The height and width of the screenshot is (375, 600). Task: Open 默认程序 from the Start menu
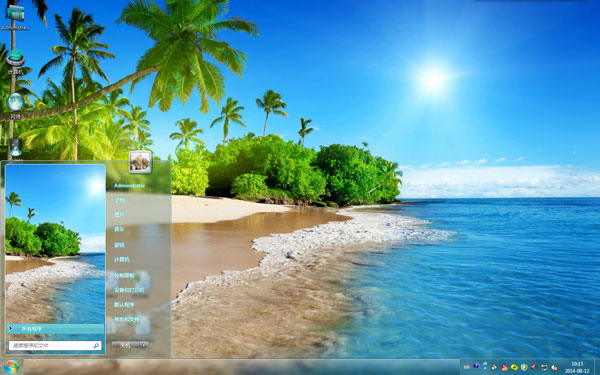124,305
